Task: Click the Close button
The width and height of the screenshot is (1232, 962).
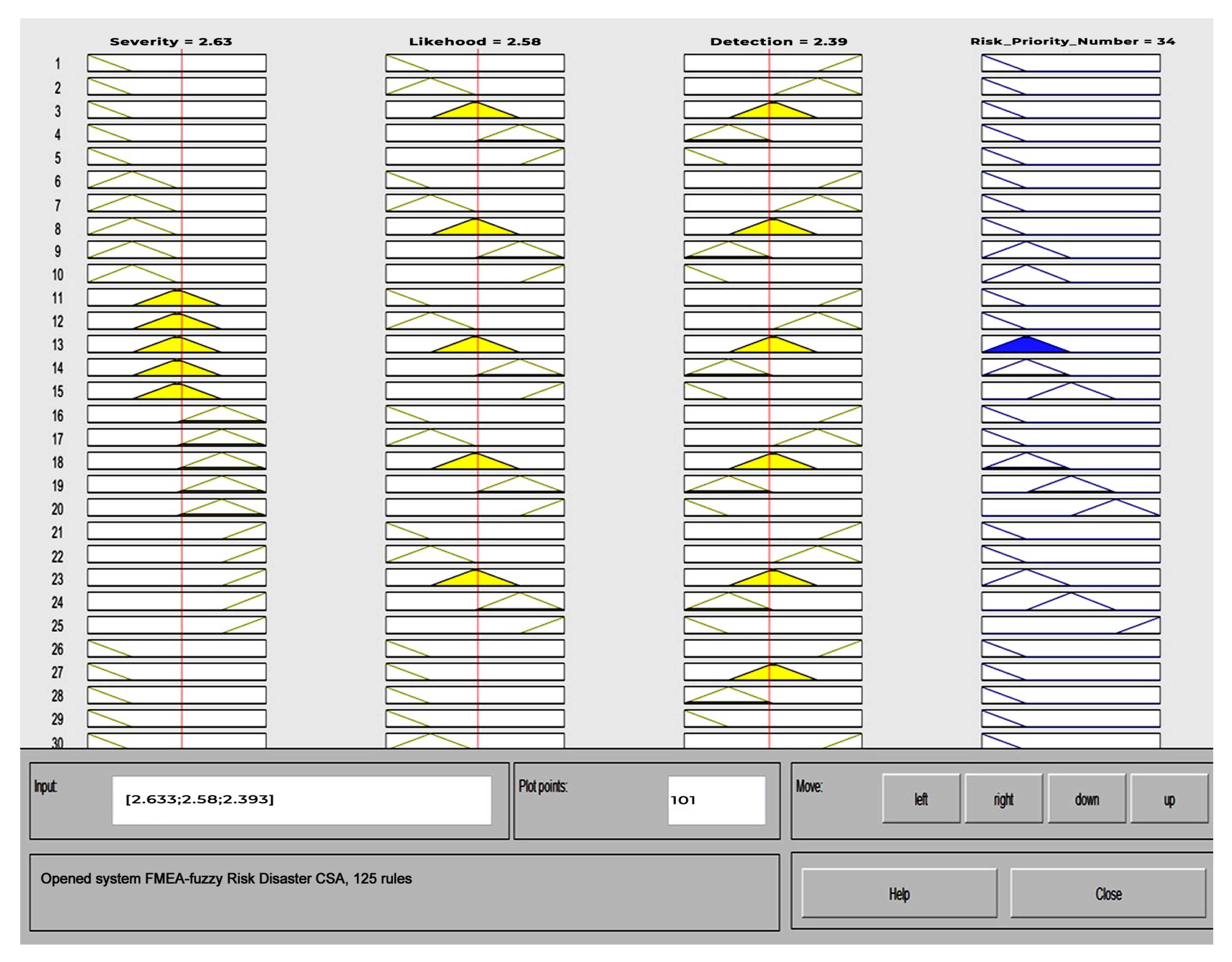Action: click(x=1108, y=894)
